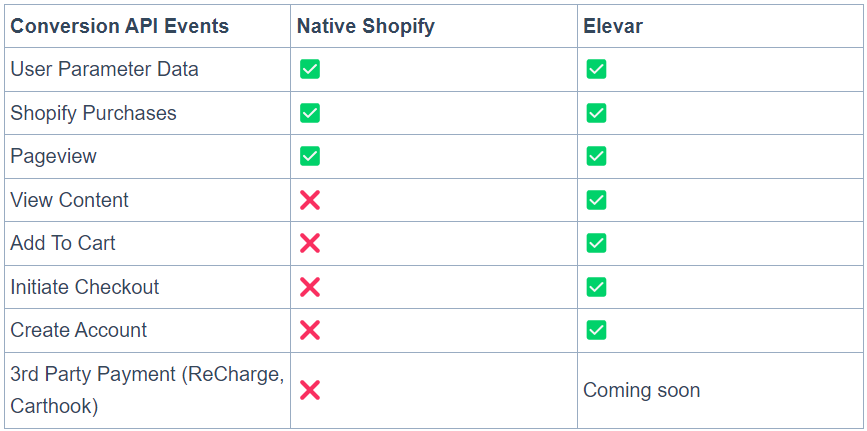Click the 3rd Party Payment (ReCharge, Carthook) label
The height and width of the screenshot is (431, 867).
[x=147, y=390]
